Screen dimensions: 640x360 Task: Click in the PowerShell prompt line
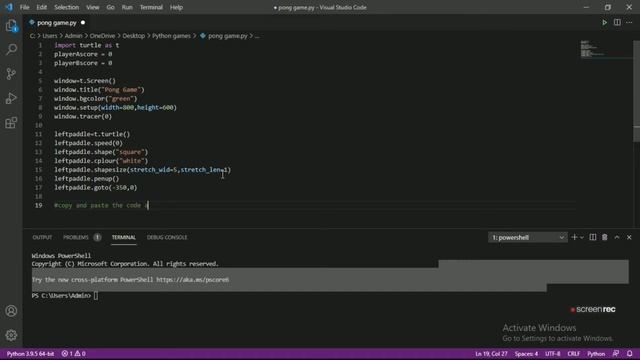click(x=64, y=296)
